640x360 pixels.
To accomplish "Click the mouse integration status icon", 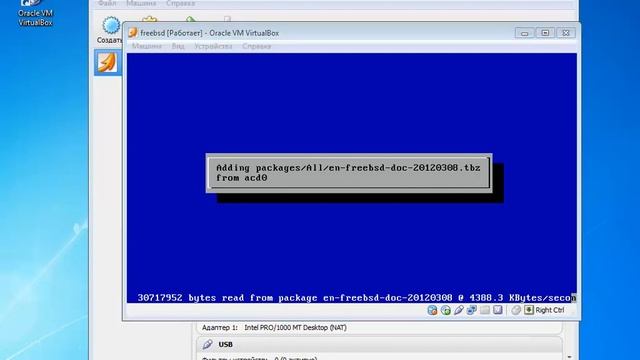I will pos(516,310).
